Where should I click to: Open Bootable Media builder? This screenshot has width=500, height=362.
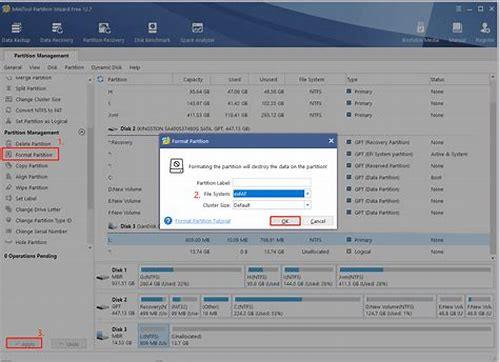[421, 33]
